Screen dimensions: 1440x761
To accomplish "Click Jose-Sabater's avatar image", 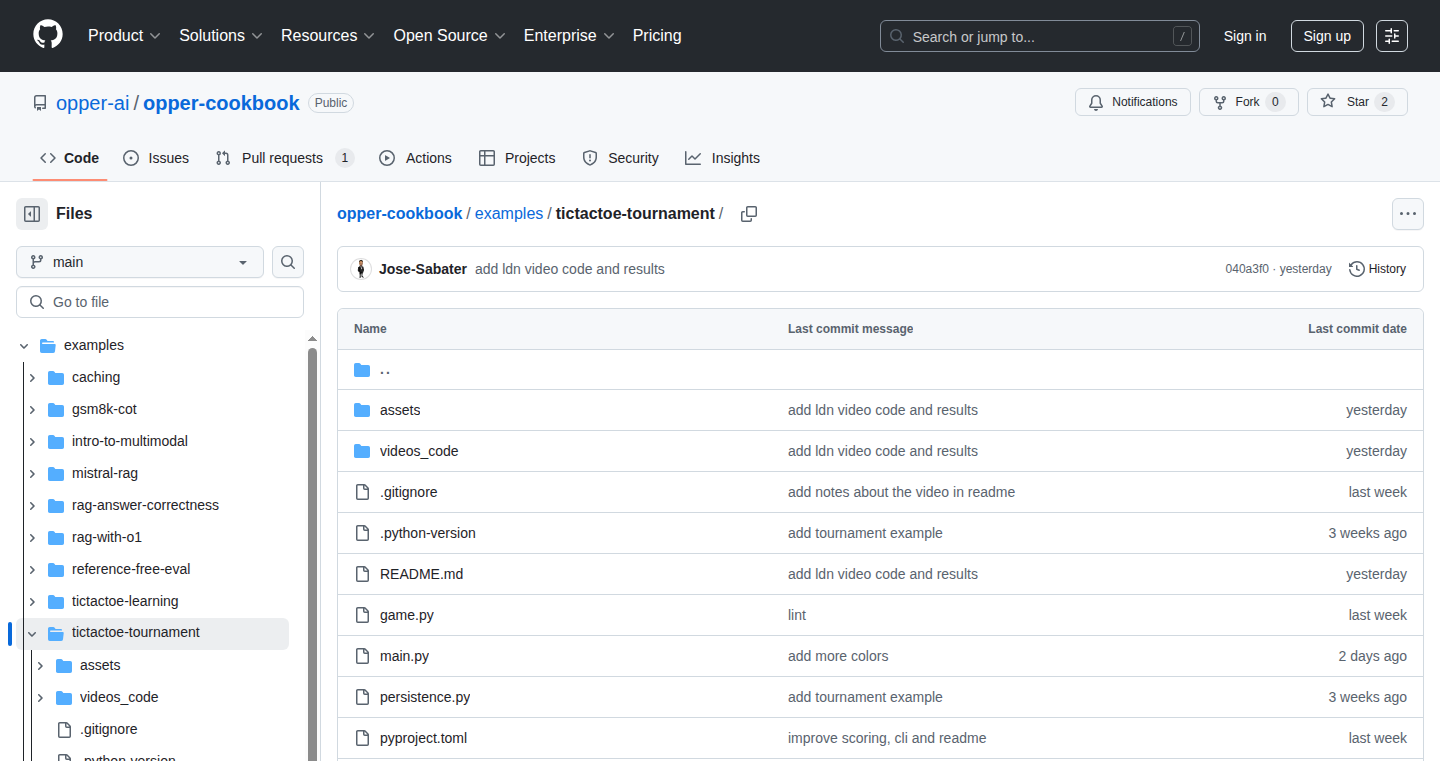I will (361, 269).
